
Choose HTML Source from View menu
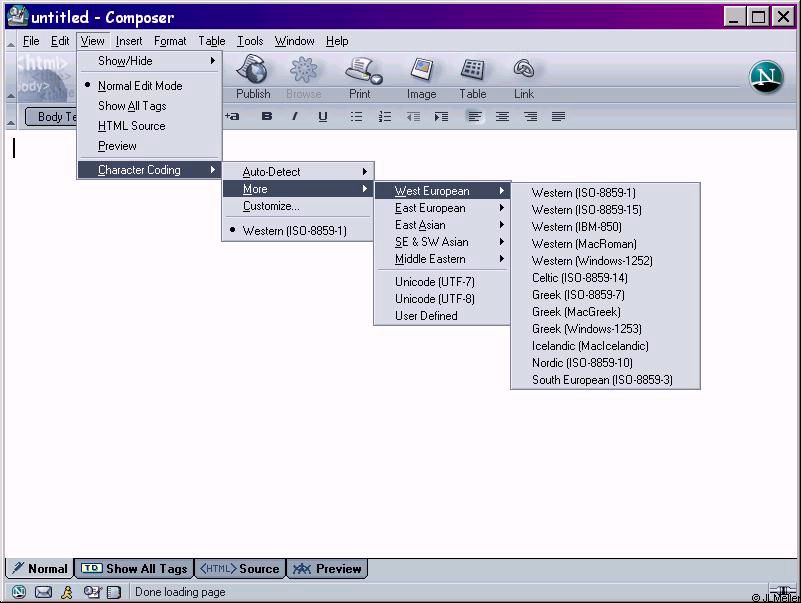[149, 126]
